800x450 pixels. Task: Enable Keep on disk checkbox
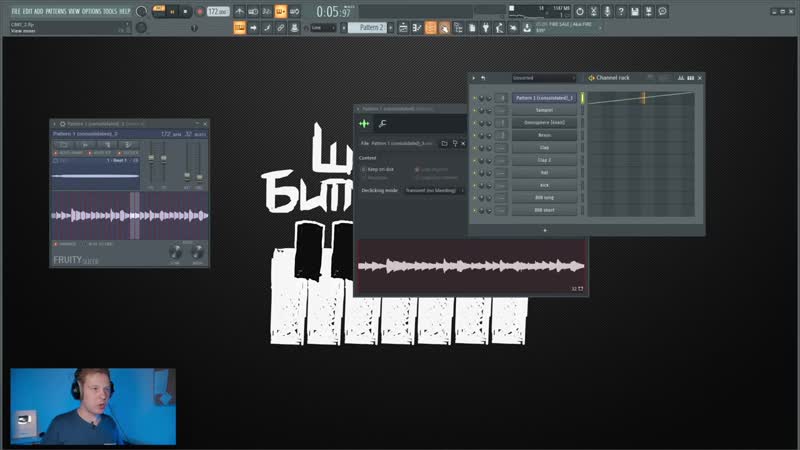coord(363,169)
